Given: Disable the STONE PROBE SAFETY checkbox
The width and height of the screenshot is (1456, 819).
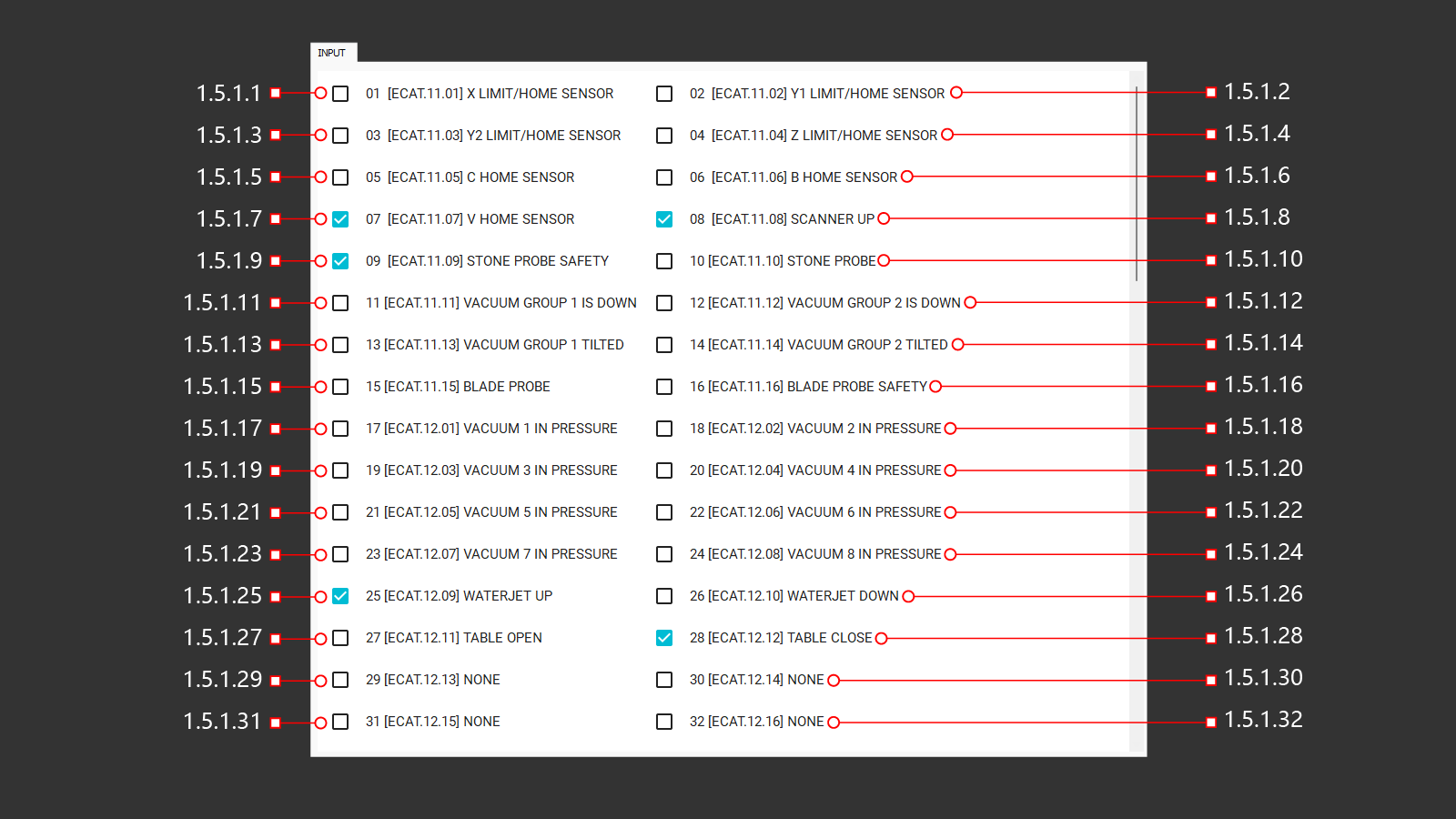Looking at the screenshot, I should 340,261.
